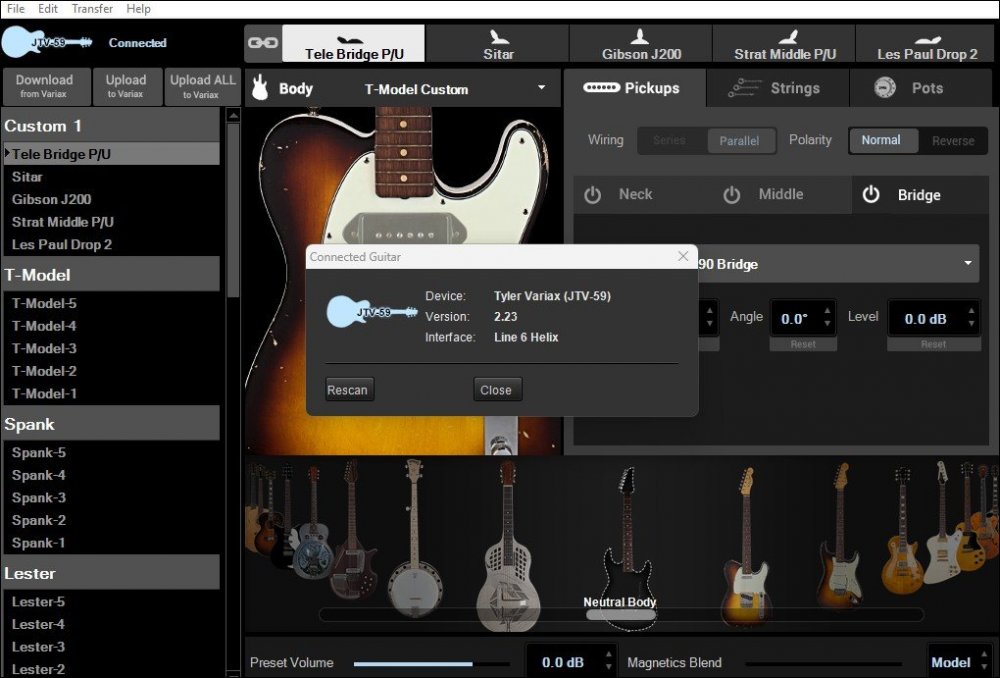Reset the Angle value

point(803,344)
